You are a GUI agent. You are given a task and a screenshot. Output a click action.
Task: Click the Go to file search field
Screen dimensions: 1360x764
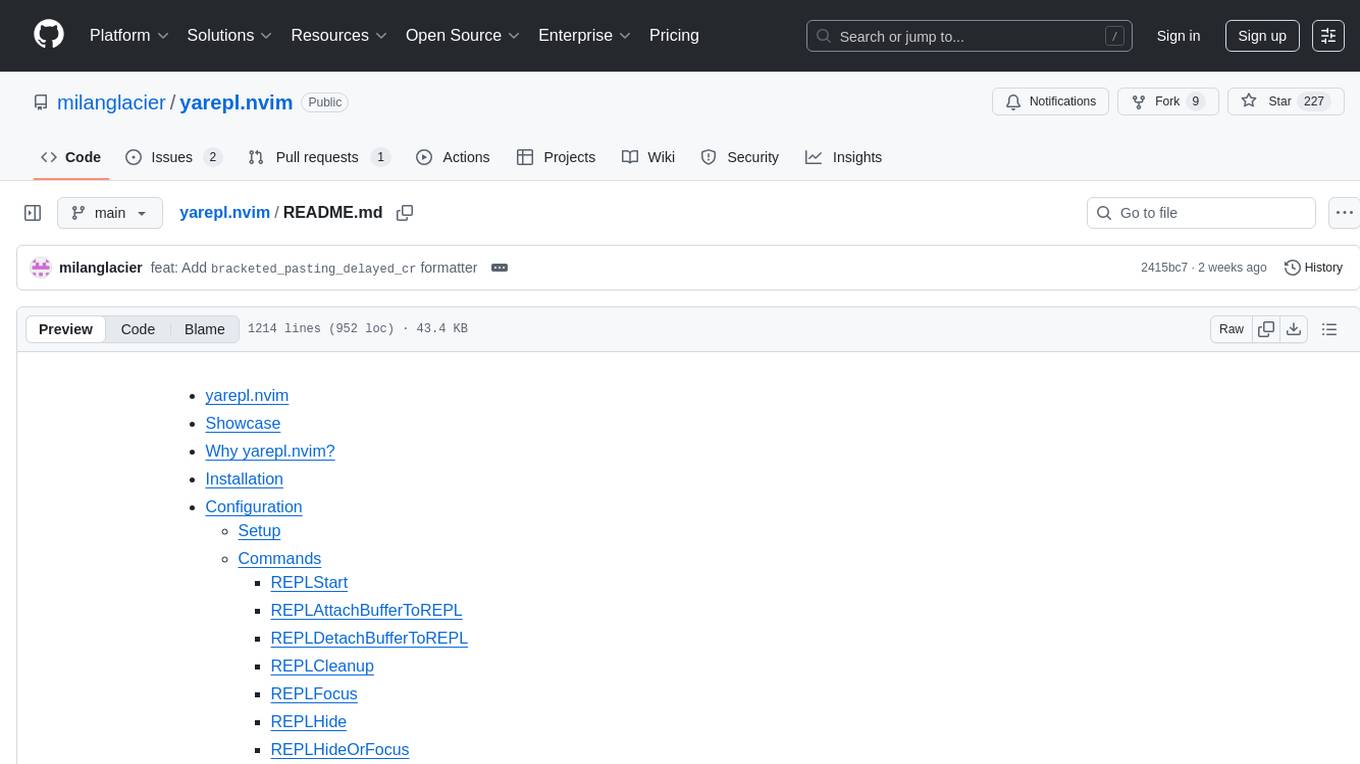pyautogui.click(x=1201, y=213)
